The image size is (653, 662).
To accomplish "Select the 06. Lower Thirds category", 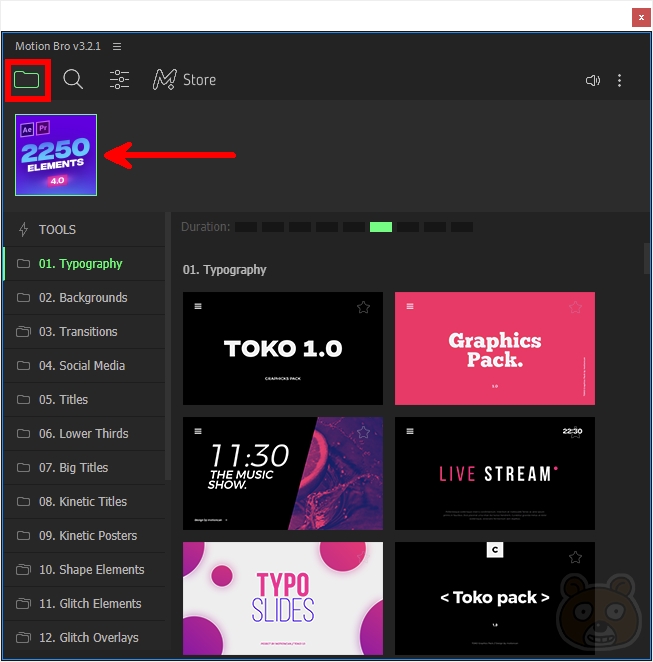I will [84, 434].
